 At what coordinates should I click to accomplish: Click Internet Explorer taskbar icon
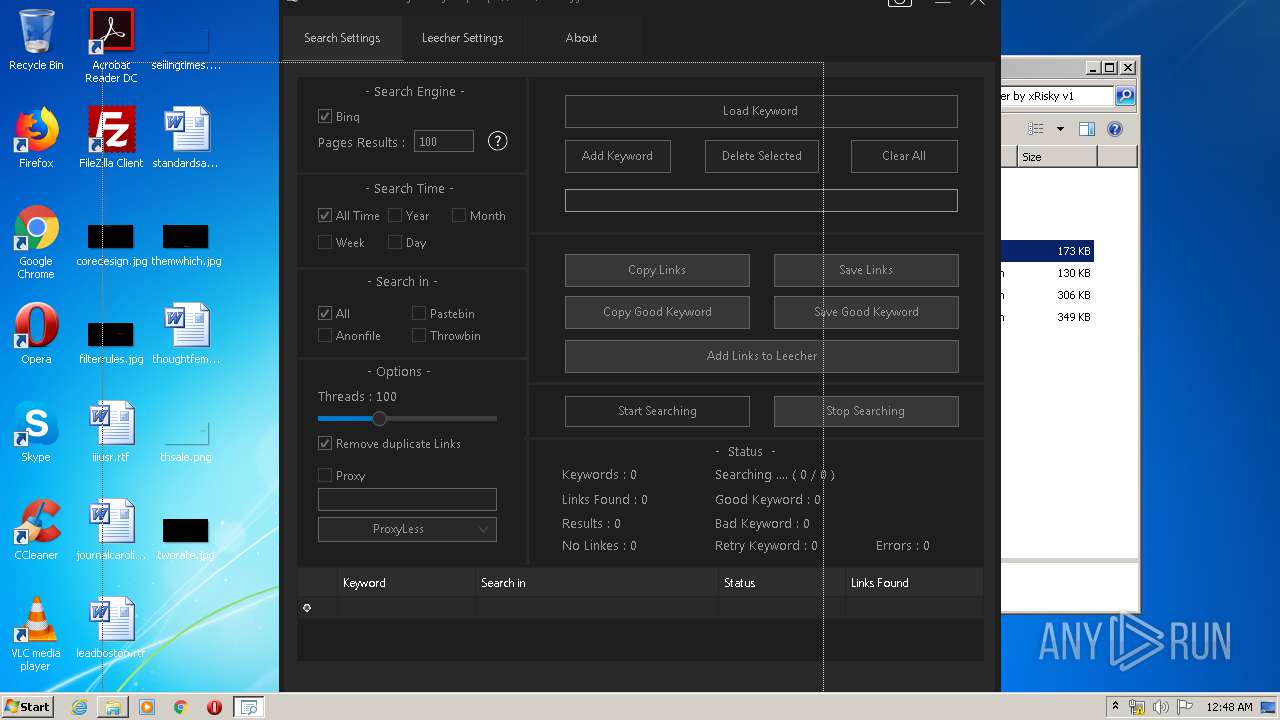[79, 707]
